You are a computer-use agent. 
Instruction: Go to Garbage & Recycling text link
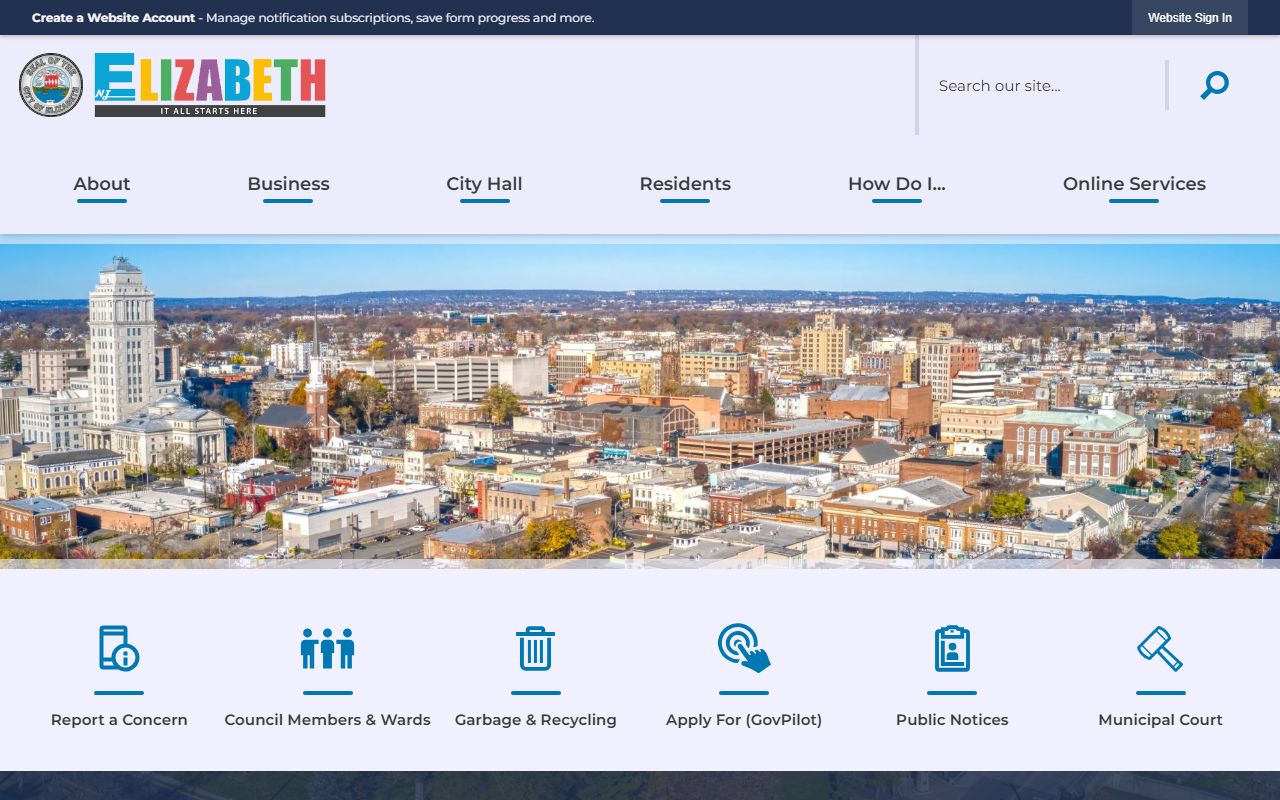pos(536,720)
